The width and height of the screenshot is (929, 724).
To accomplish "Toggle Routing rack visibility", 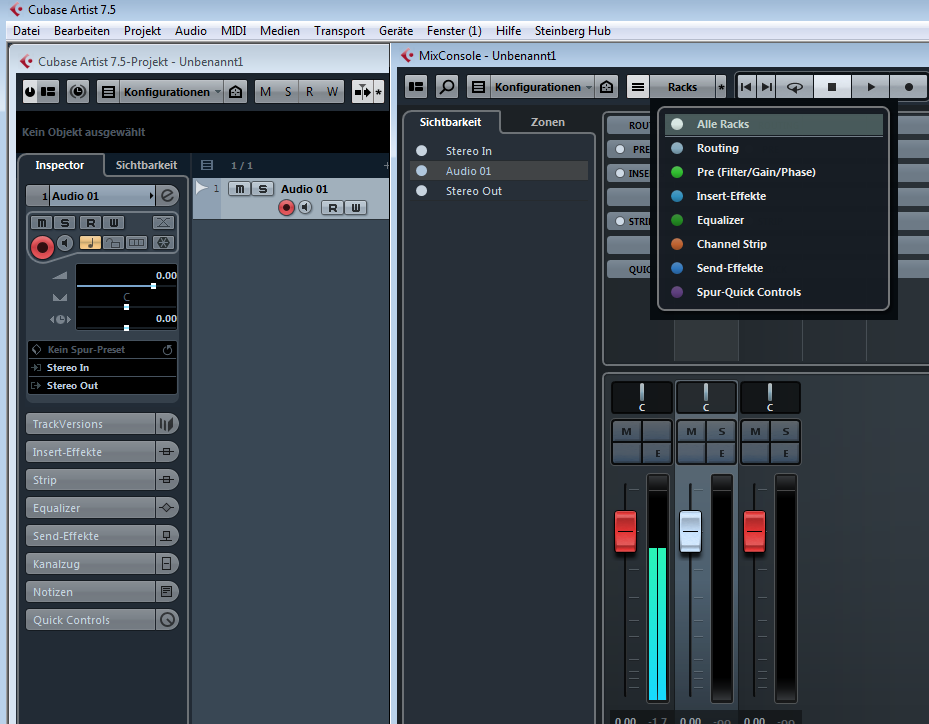I will pos(774,148).
